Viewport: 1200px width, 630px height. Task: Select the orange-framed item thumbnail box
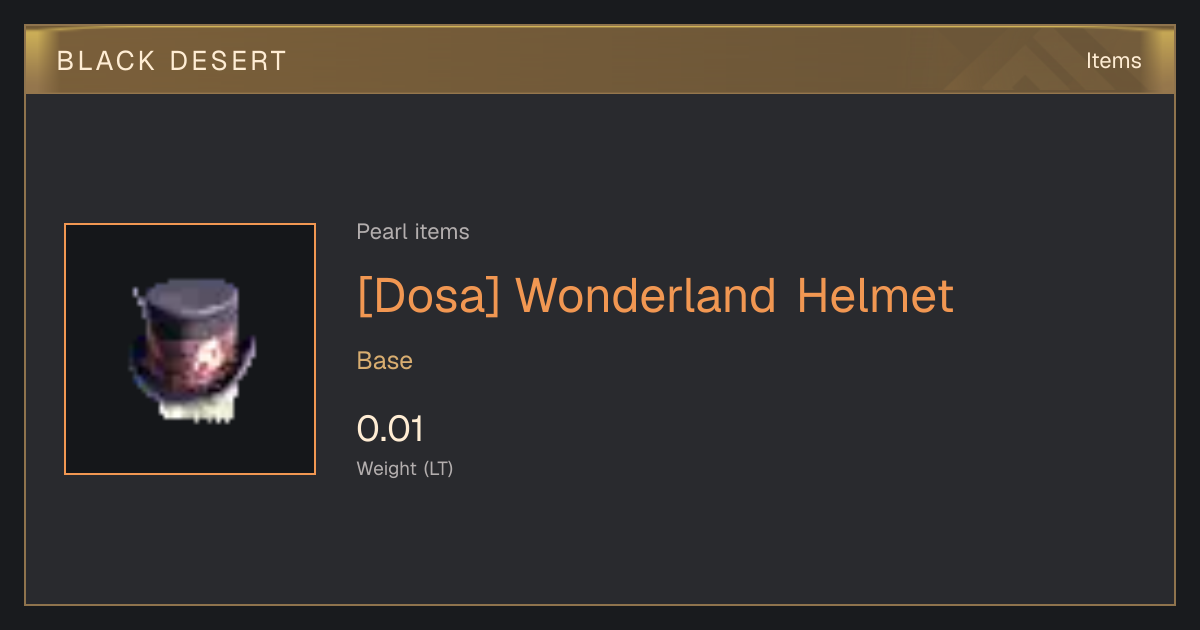click(x=190, y=349)
